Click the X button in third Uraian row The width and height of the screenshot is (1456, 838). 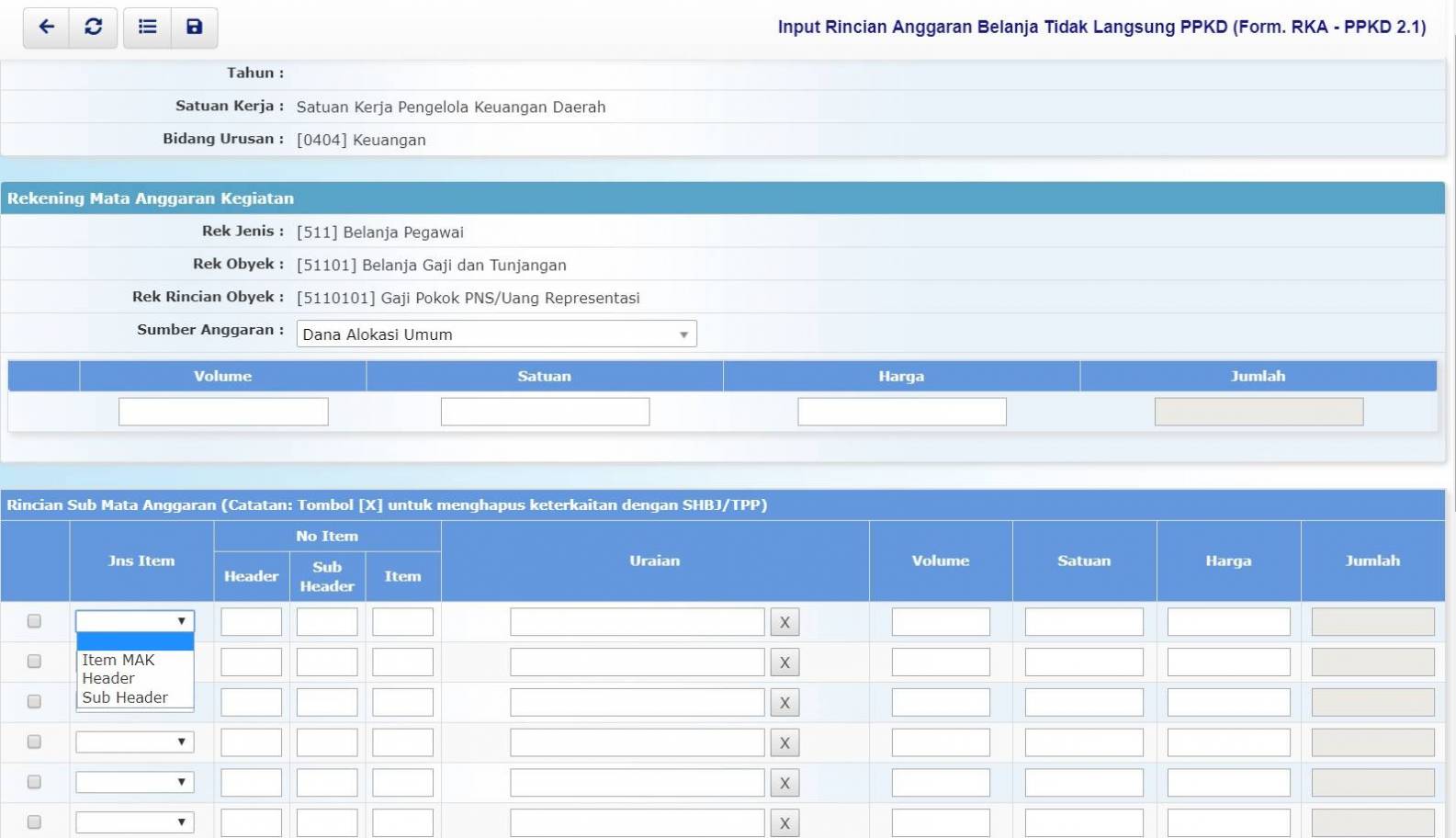(x=784, y=703)
